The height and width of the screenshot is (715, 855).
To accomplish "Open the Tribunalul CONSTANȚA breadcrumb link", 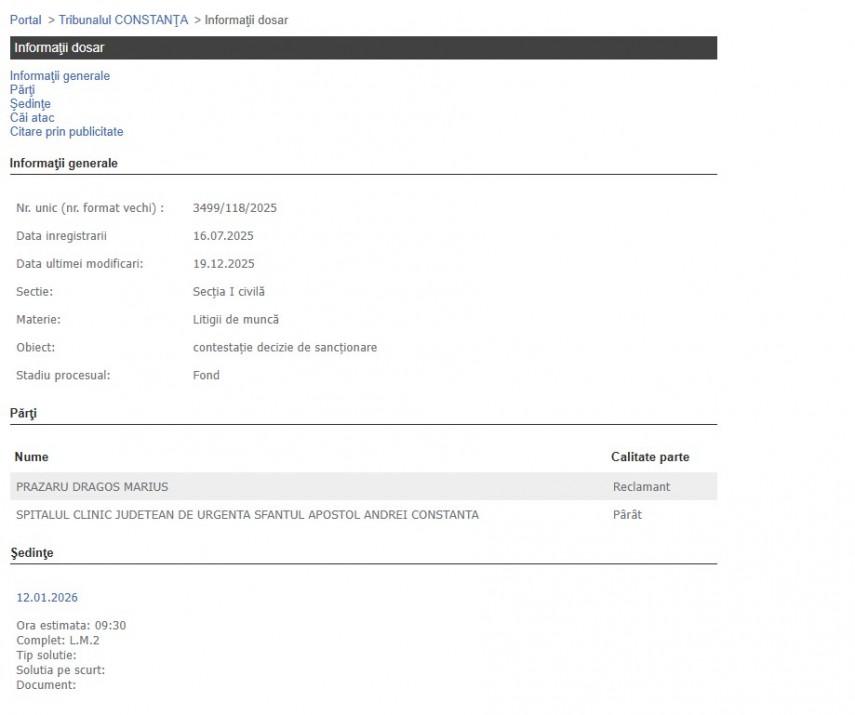I will pyautogui.click(x=123, y=20).
